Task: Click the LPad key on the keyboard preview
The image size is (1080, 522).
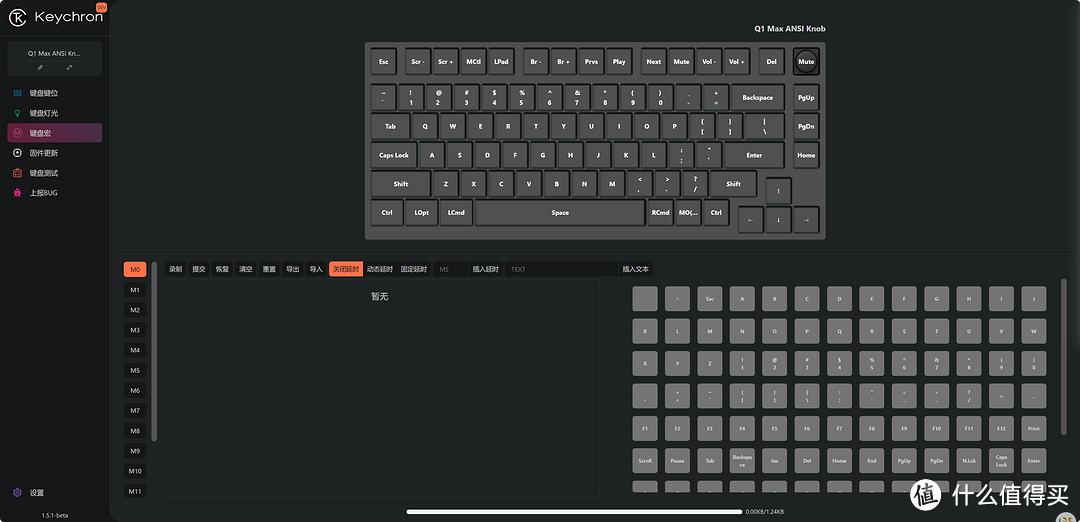Action: click(x=501, y=61)
